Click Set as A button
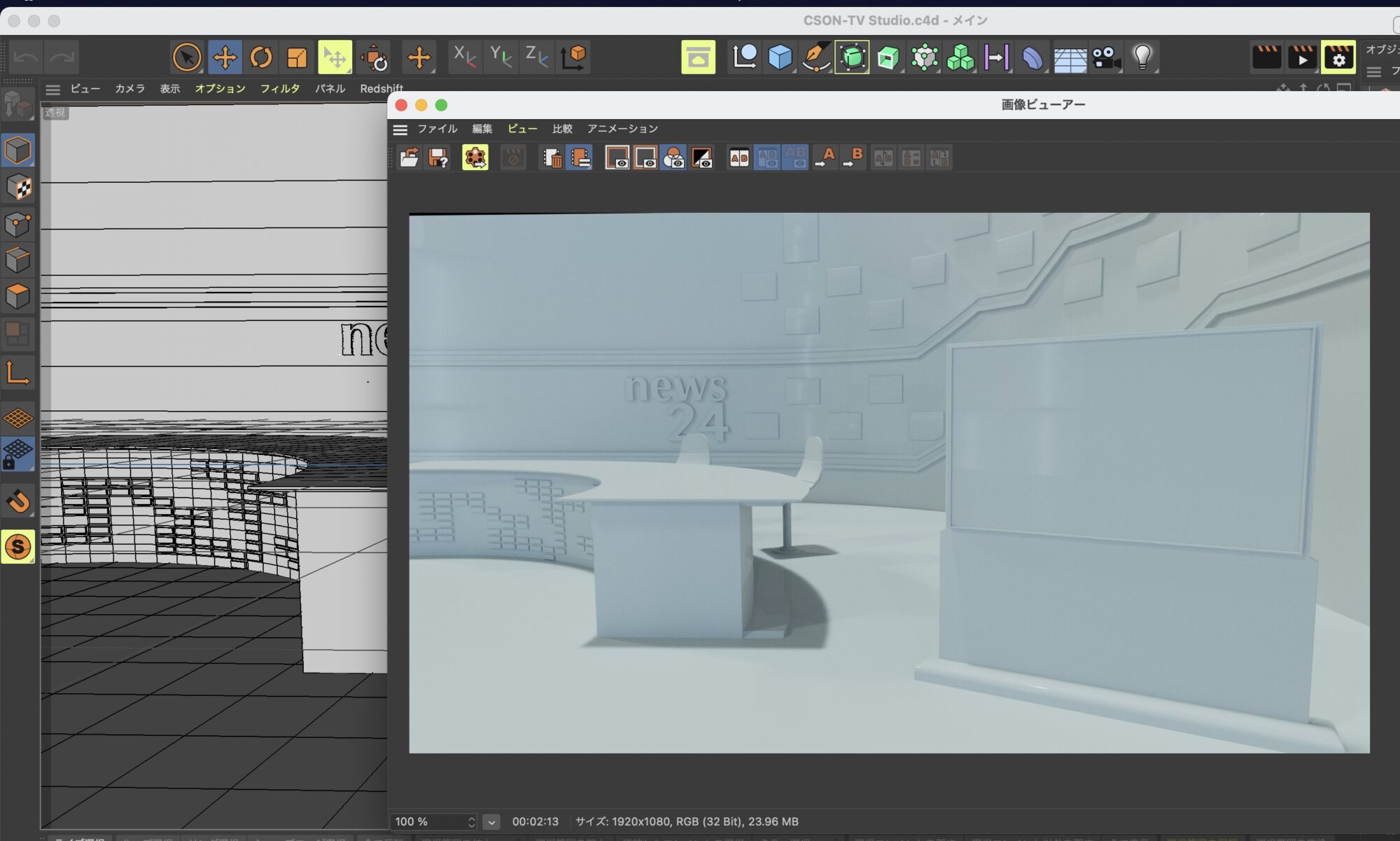 pyautogui.click(x=825, y=158)
